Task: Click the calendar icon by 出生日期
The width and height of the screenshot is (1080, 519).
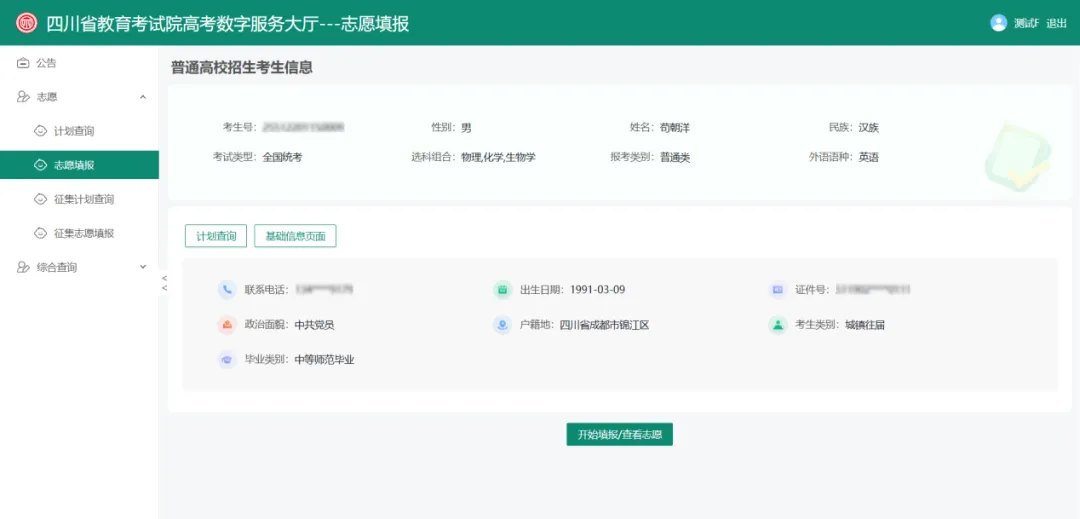Action: 502,290
